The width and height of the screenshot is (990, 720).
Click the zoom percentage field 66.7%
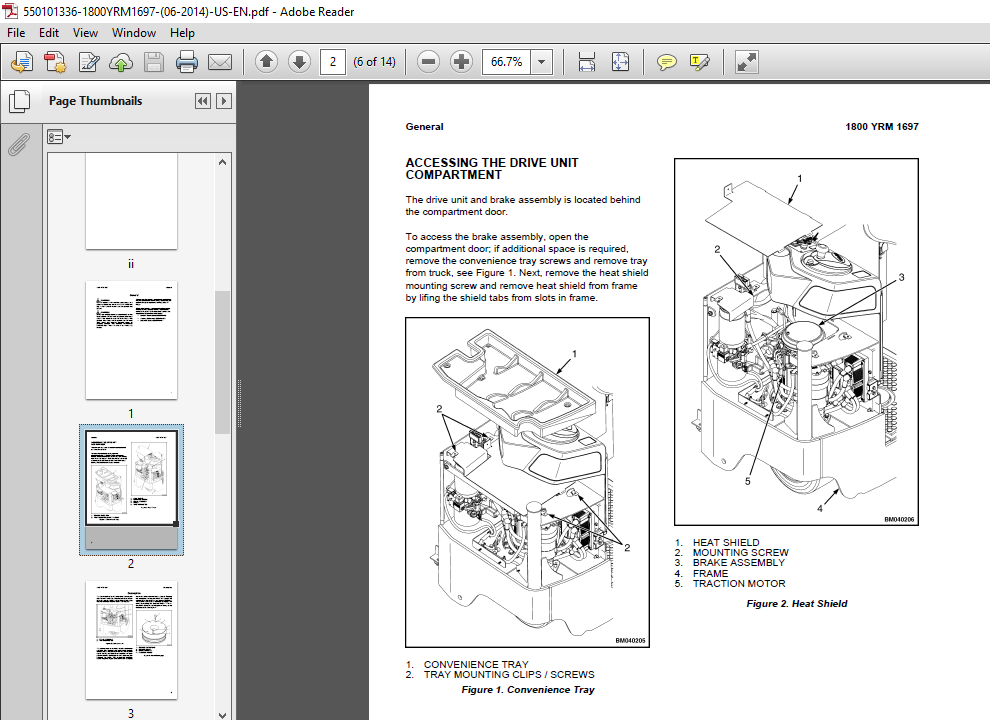pyautogui.click(x=506, y=62)
